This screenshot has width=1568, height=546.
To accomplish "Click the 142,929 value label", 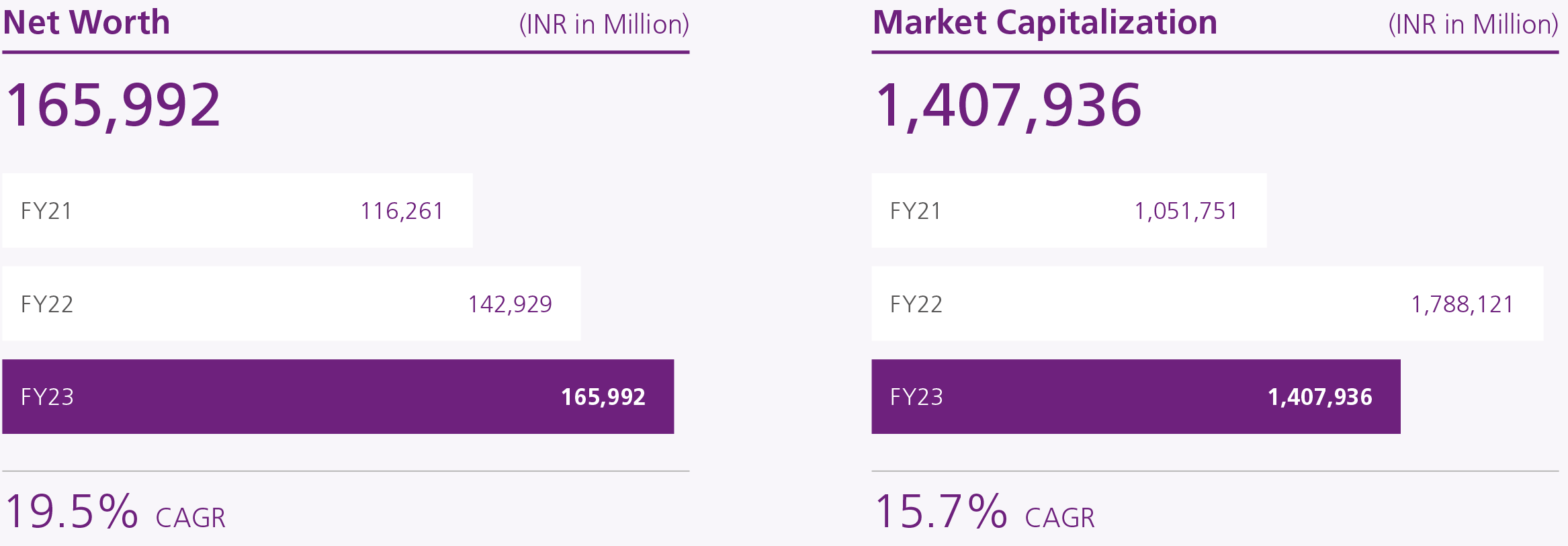I will click(510, 304).
